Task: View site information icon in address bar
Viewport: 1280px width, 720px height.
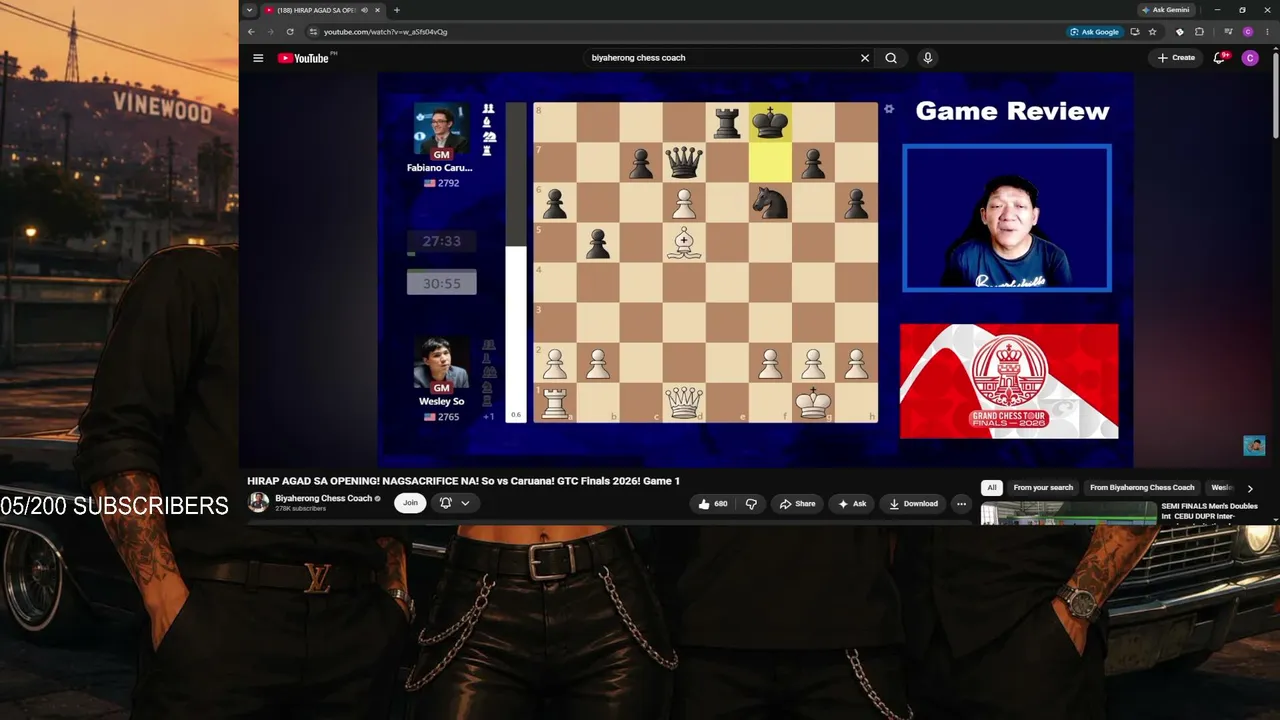Action: (313, 32)
